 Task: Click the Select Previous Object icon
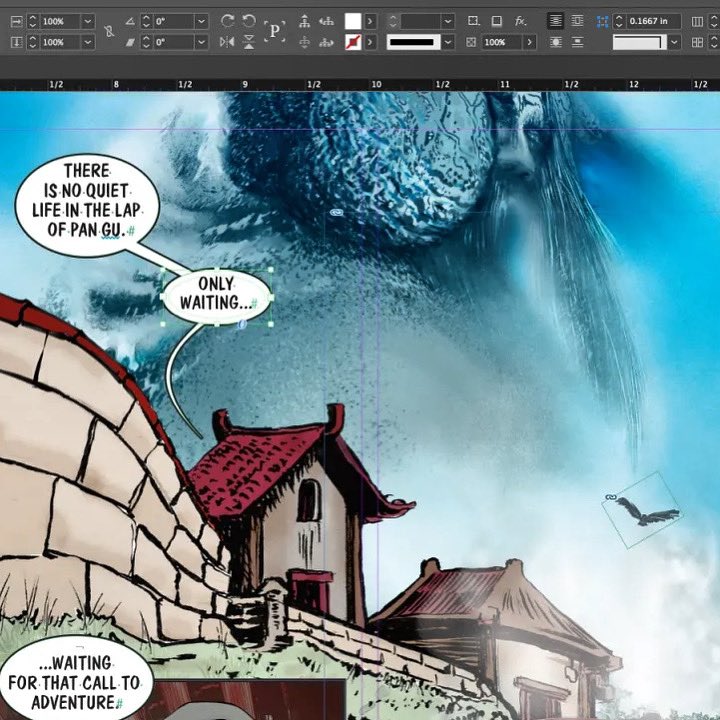(326, 21)
